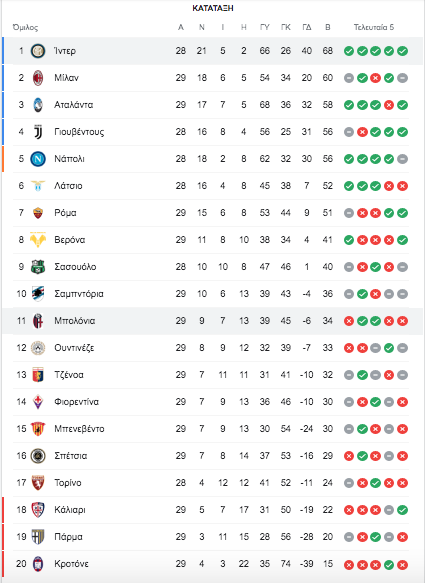
Task: Click Lazio's latest loss indicator
Action: coord(402,186)
